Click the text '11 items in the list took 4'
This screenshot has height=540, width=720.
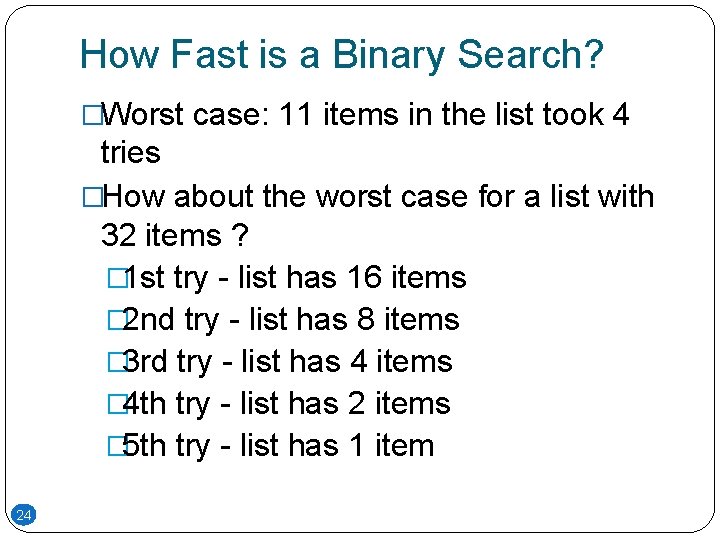[454, 115]
